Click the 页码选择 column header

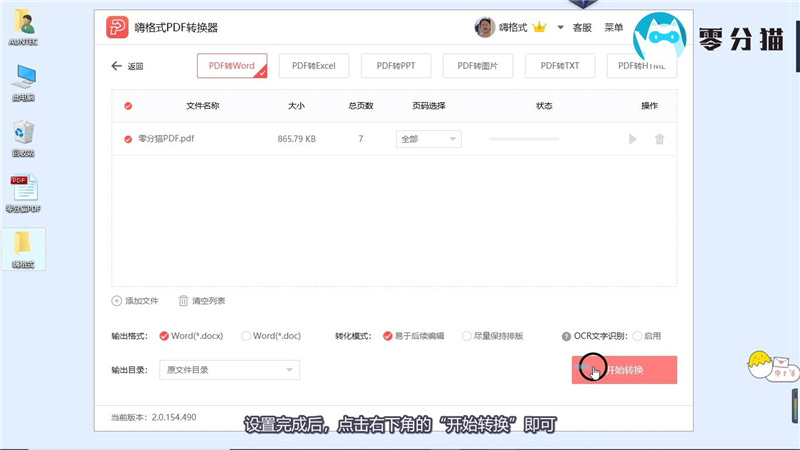429,106
